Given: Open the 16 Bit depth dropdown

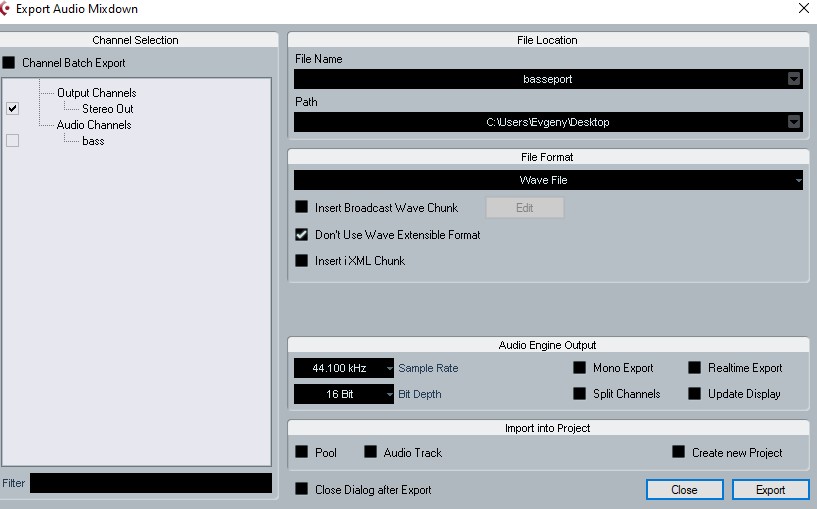Looking at the screenshot, I should (344, 394).
